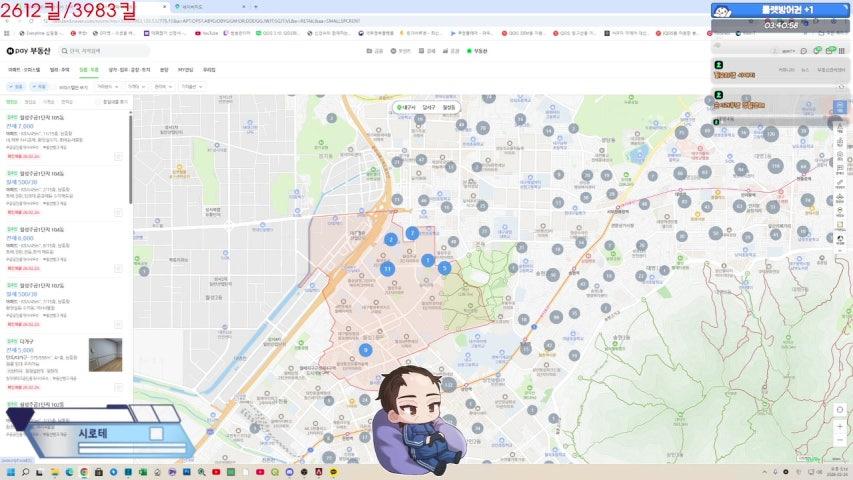
Task: Switch to the 아파트·오피스텔 tab
Action: click(24, 70)
